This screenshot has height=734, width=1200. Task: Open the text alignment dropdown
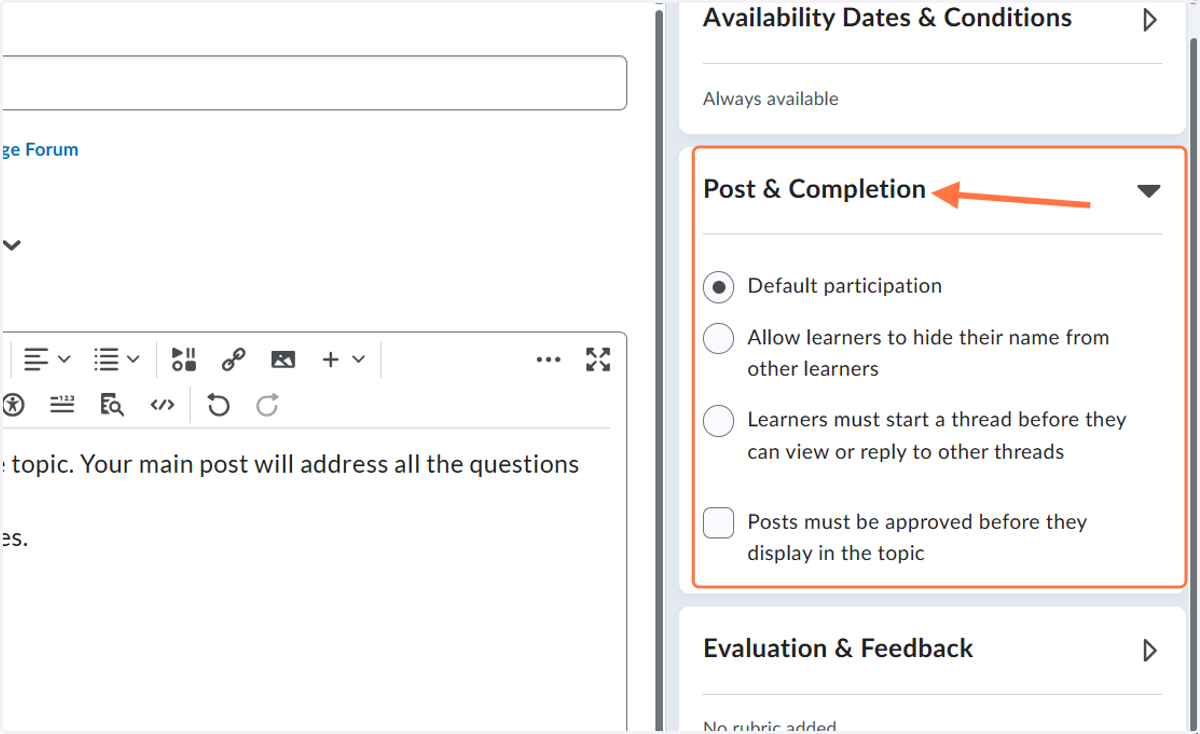coord(47,359)
